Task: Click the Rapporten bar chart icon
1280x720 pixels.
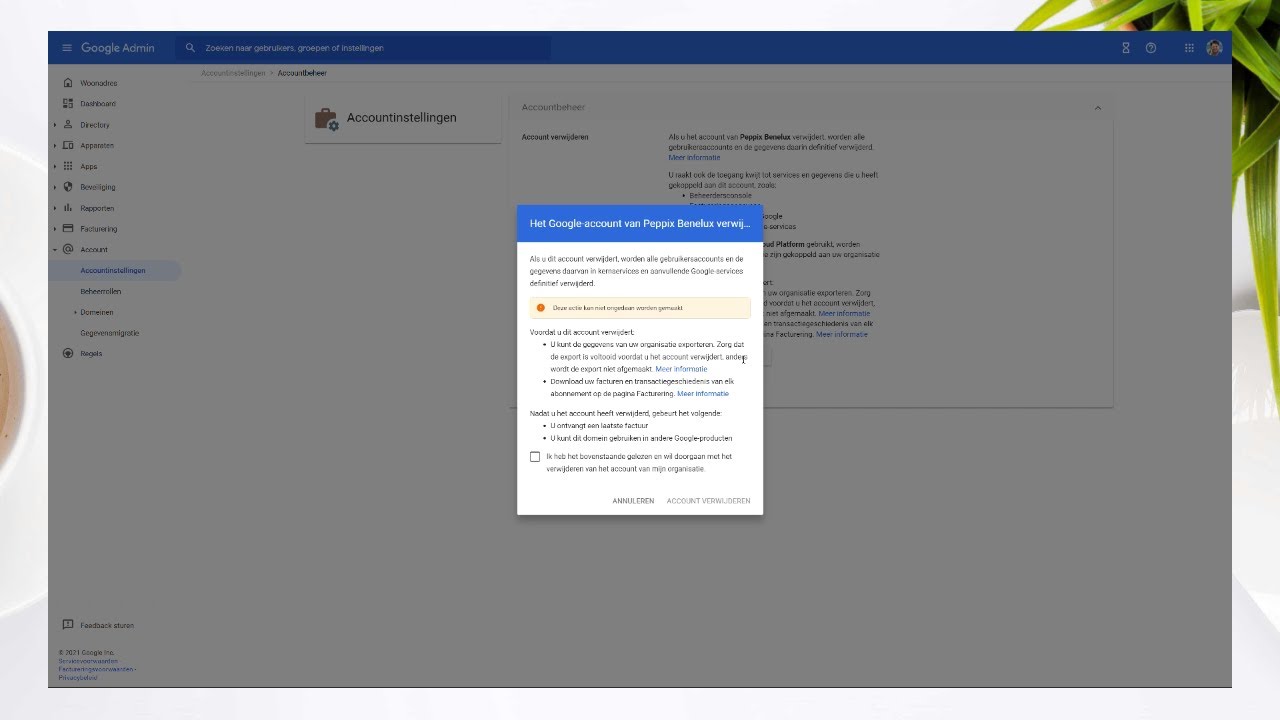Action: point(68,208)
